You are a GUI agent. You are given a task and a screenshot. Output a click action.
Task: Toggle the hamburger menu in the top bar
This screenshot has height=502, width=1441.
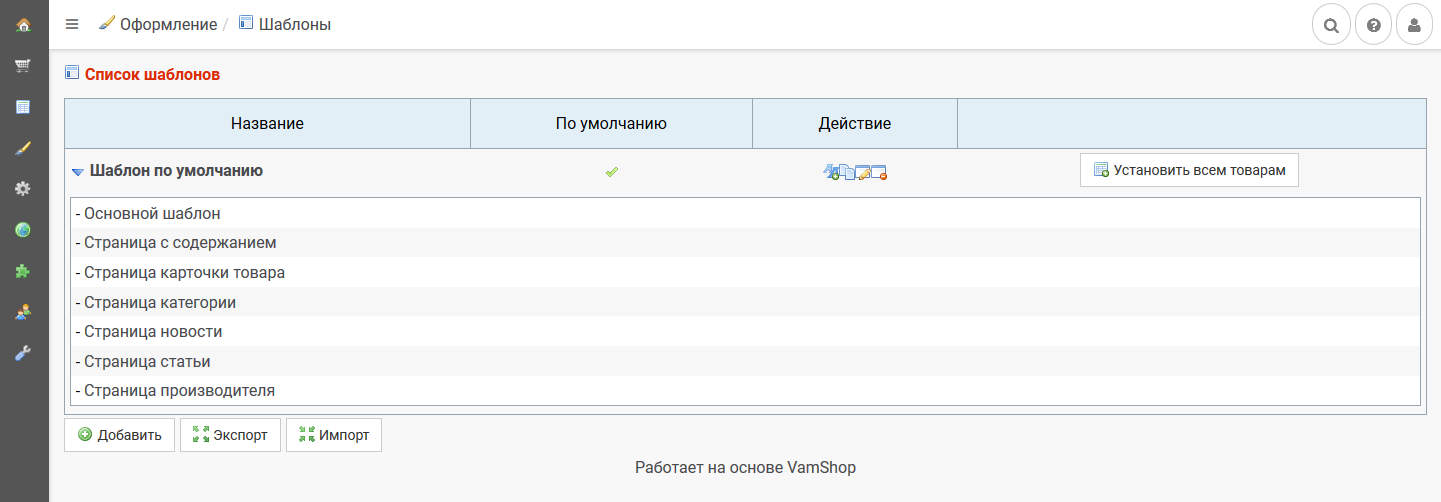[72, 24]
